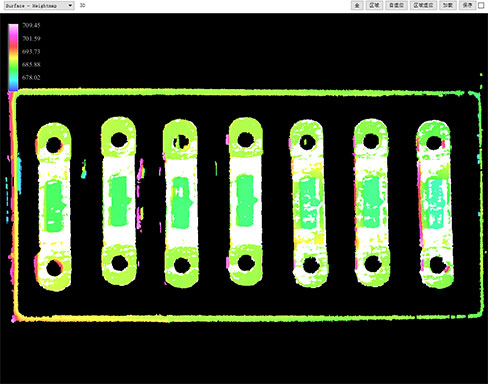Image resolution: width=488 pixels, height=384 pixels.
Task: Click the 保存 save button
Action: tap(467, 5)
